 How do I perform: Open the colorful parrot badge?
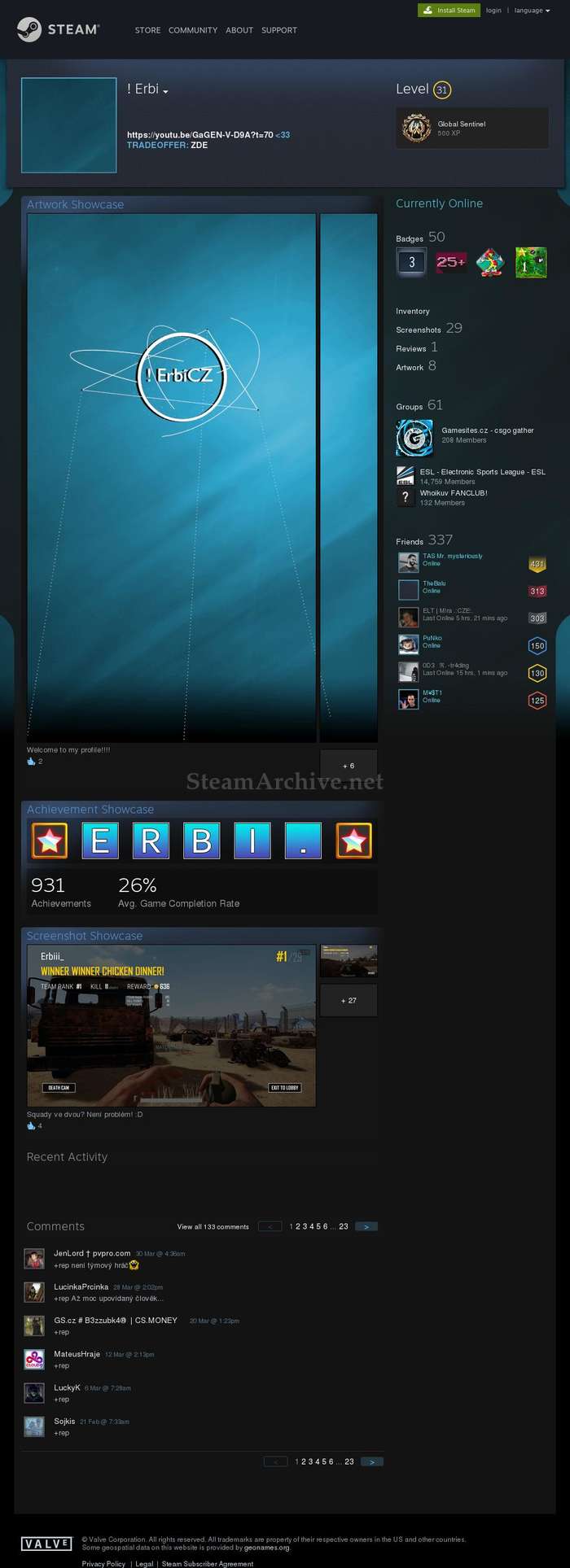click(x=490, y=262)
